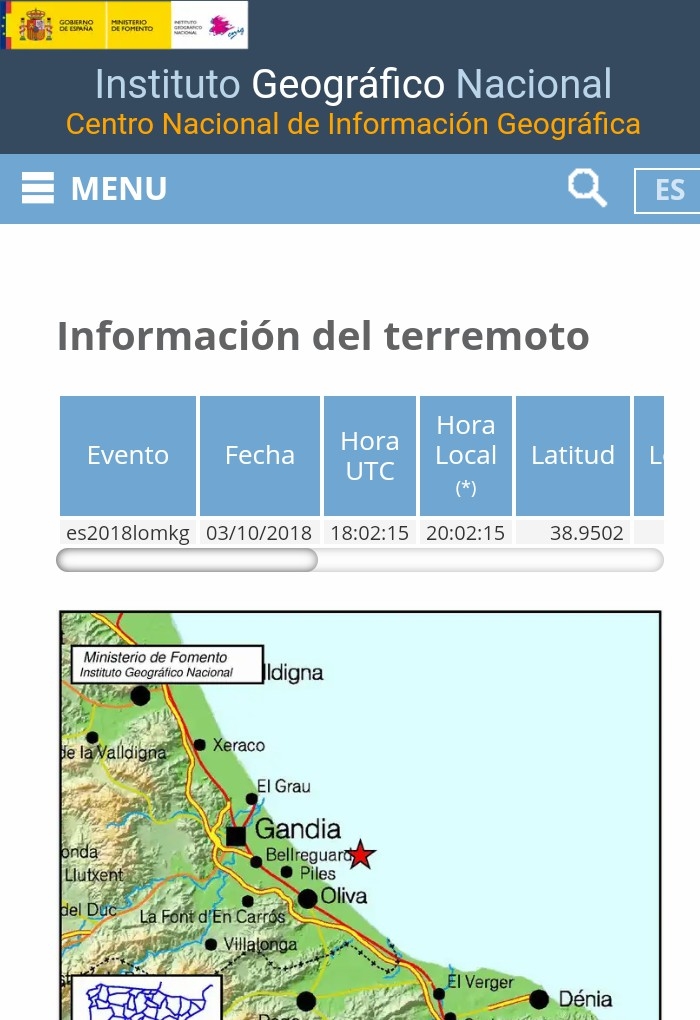Click the Evento column header
The image size is (700, 1020).
coord(128,455)
